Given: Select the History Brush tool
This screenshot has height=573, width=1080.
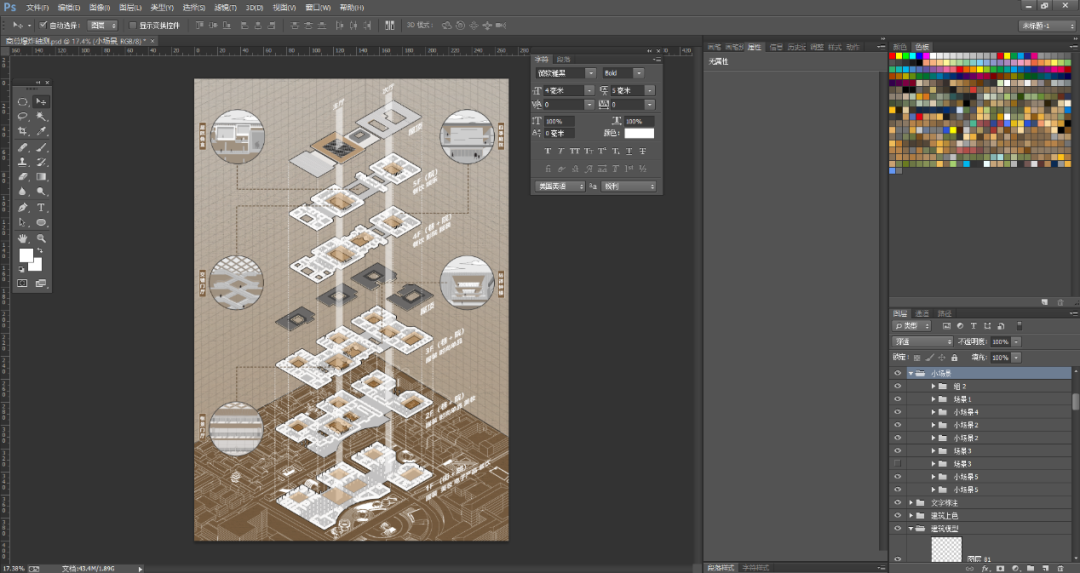Looking at the screenshot, I should point(41,163).
